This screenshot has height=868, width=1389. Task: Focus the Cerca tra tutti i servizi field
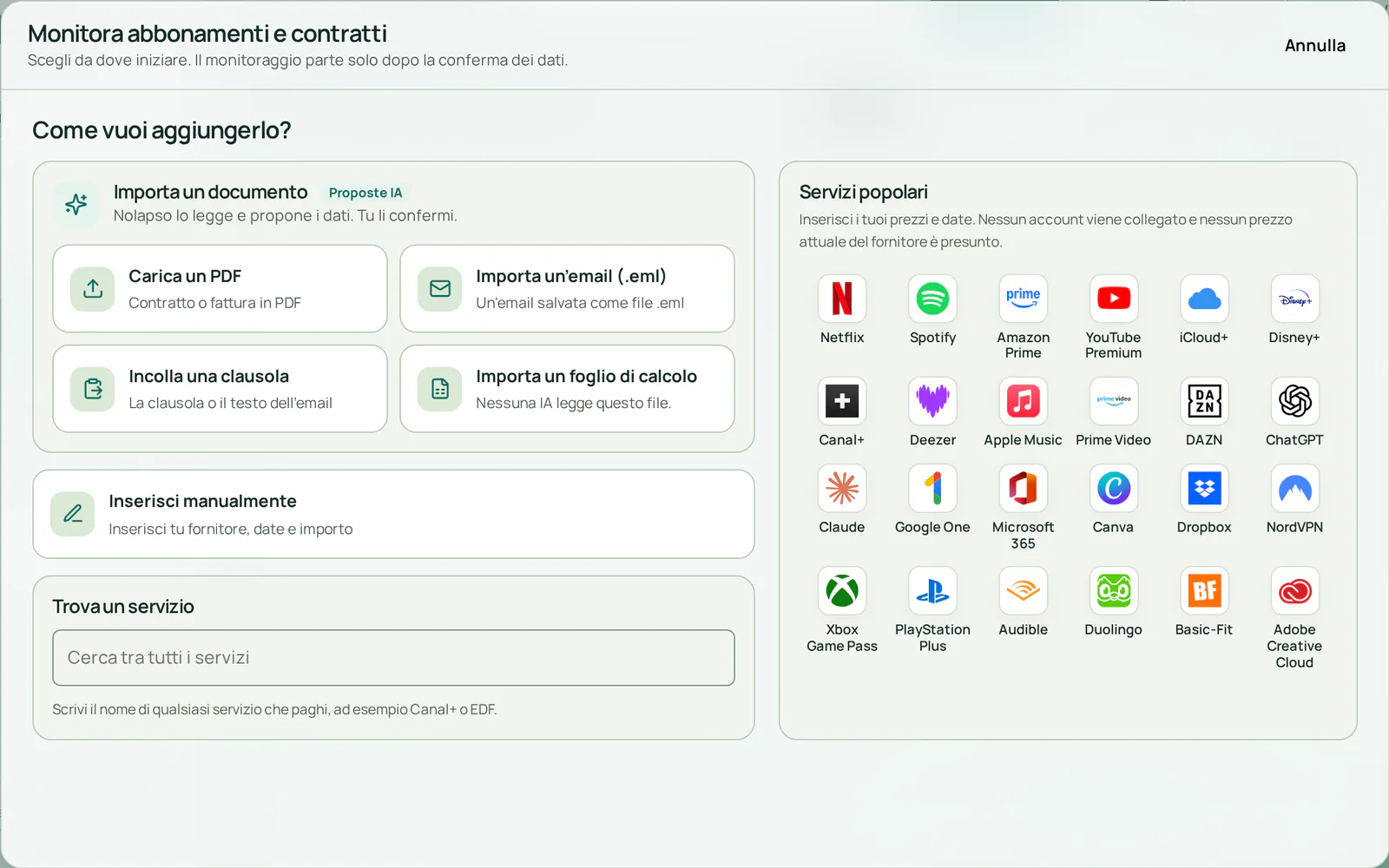click(393, 658)
